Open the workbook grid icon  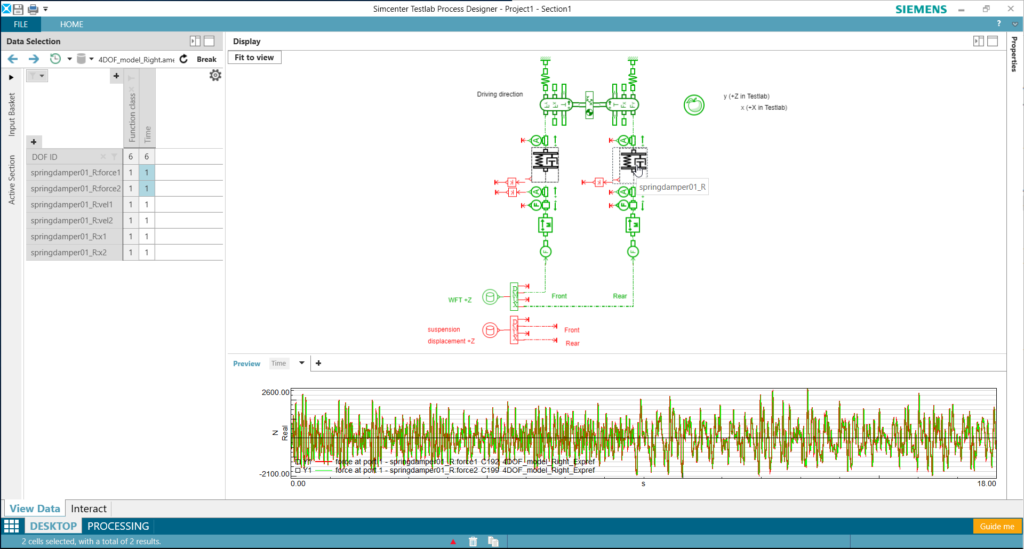(12, 526)
